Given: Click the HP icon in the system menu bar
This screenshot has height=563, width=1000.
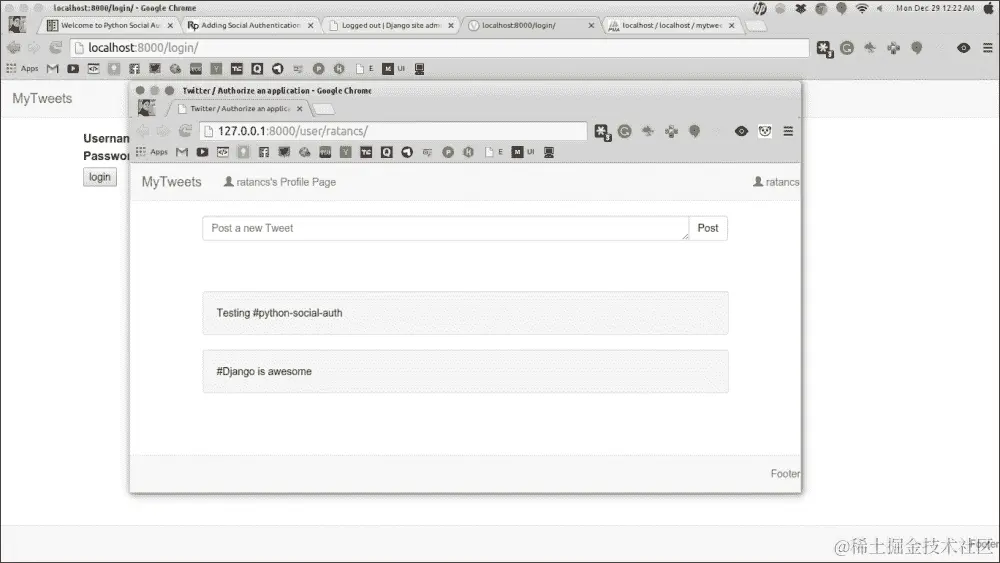Looking at the screenshot, I should (x=760, y=8).
